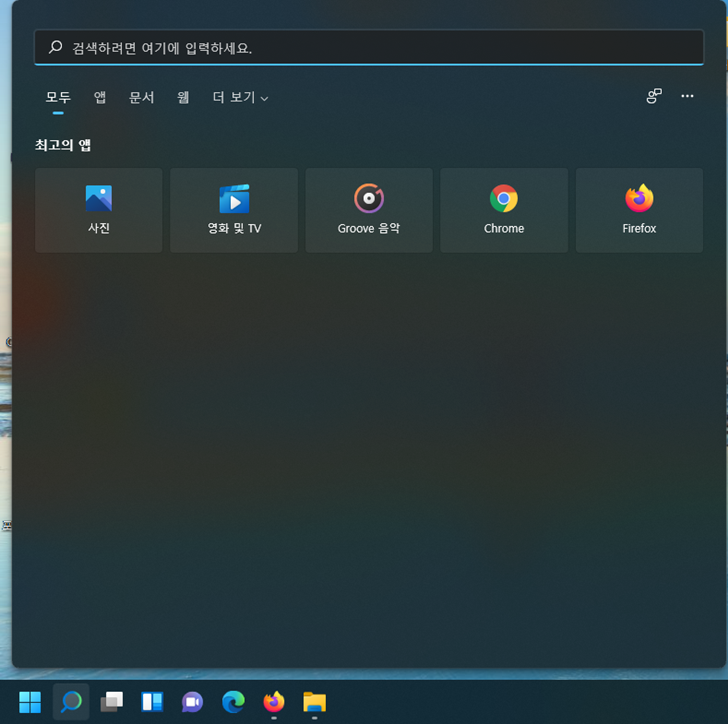Open the Windows Start button
The height and width of the screenshot is (724, 728).
click(30, 702)
